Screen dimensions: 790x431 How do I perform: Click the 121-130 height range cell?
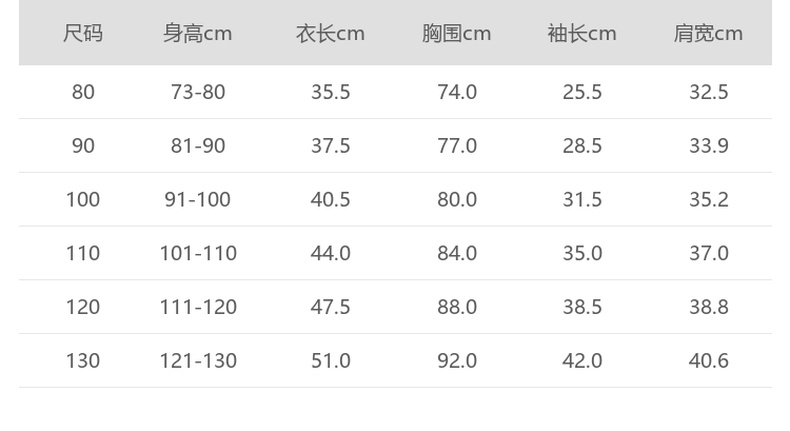[198, 361]
